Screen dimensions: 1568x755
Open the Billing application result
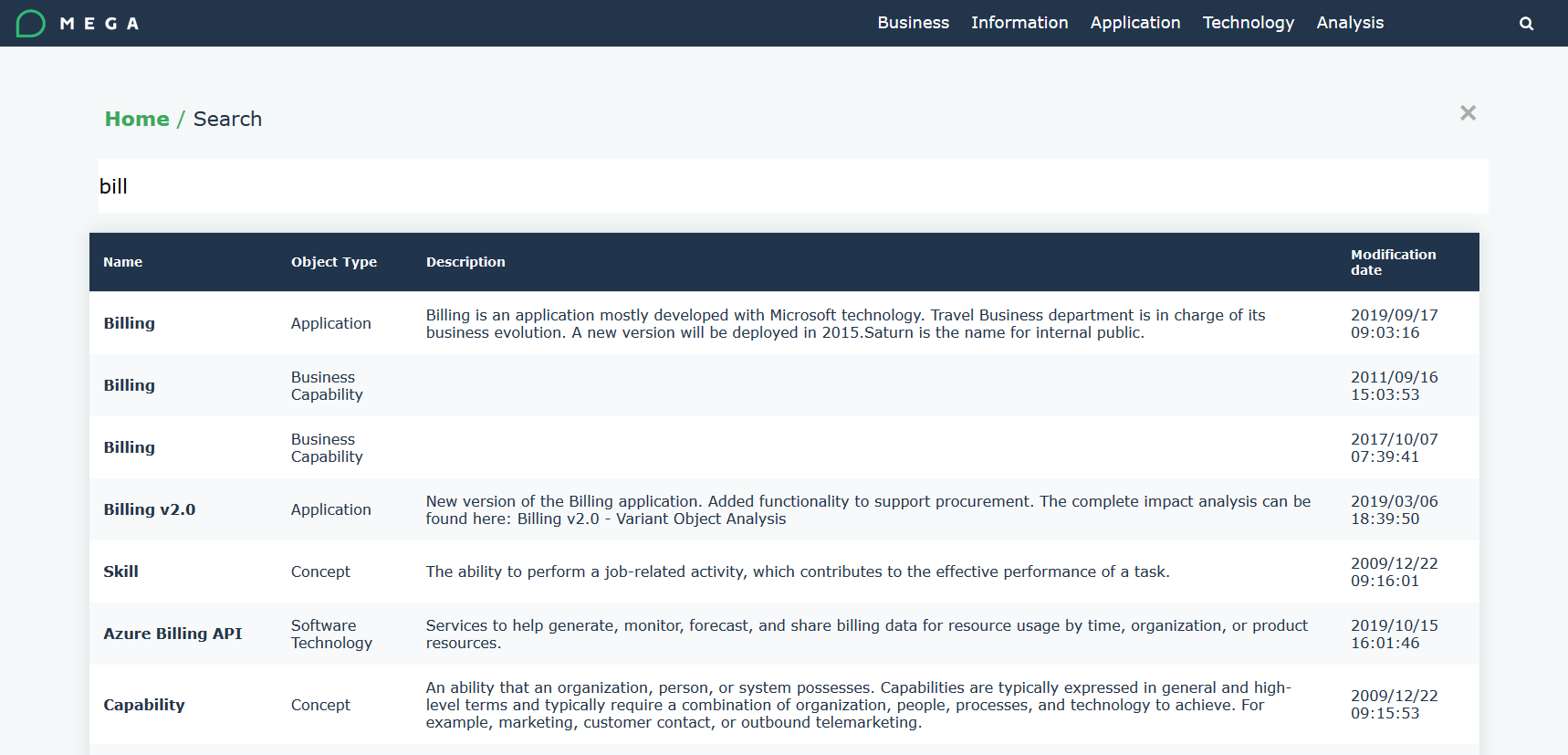[x=129, y=323]
